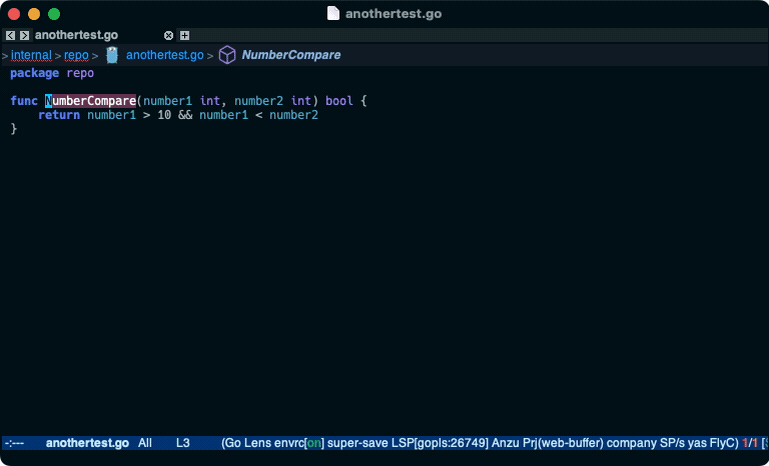Click the All position indicator in mode line
This screenshot has width=769, height=466.
tap(145, 443)
